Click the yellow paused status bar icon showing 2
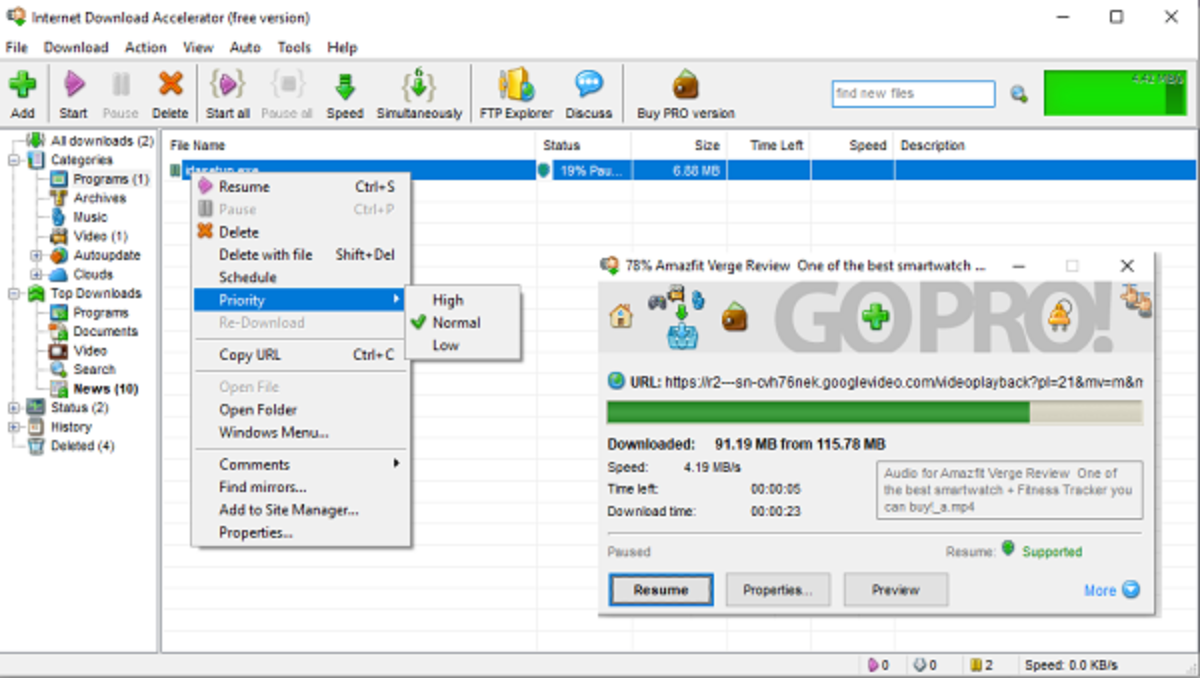The image size is (1200, 678). 975,665
